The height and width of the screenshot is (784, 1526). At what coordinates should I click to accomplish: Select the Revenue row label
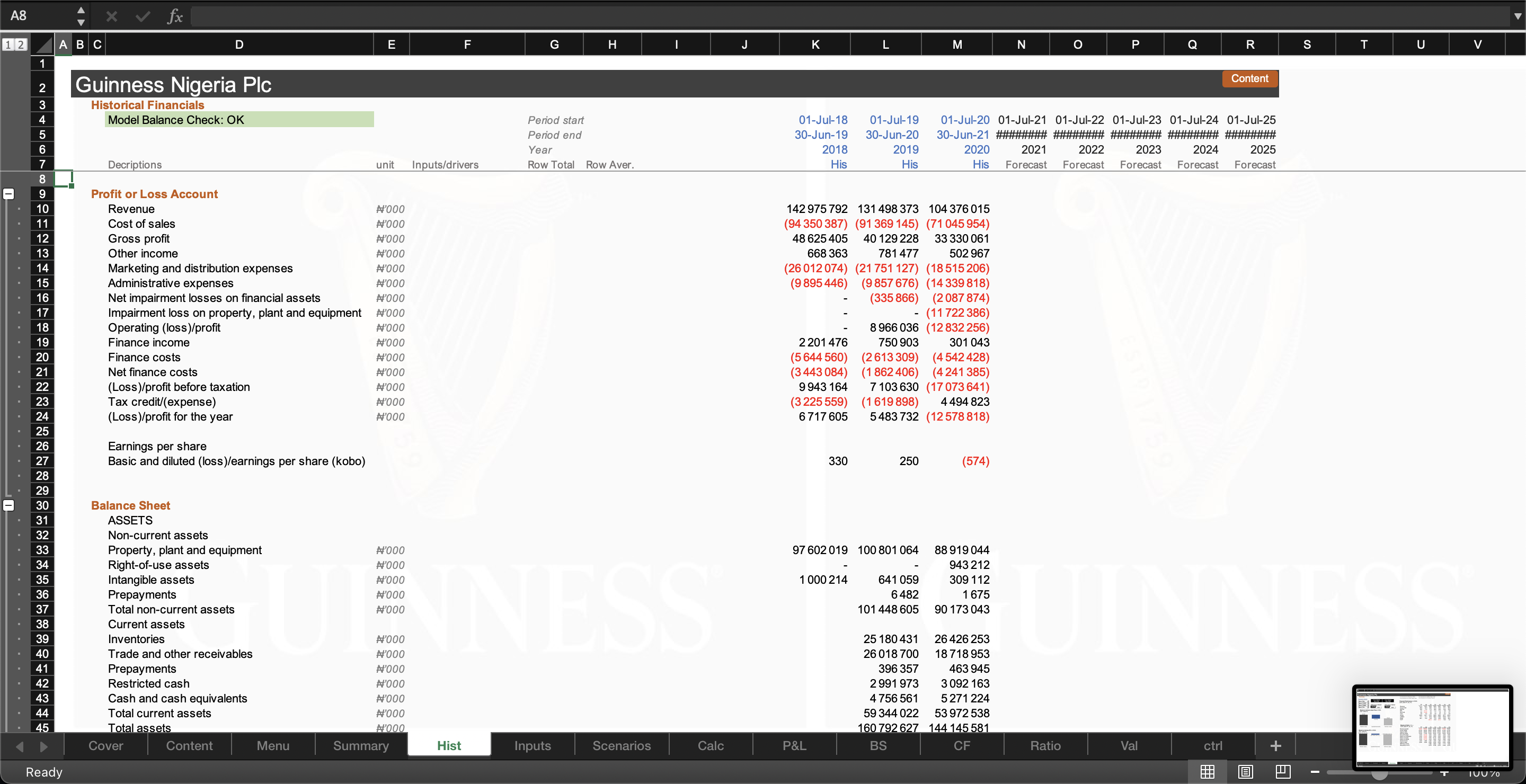pos(131,208)
